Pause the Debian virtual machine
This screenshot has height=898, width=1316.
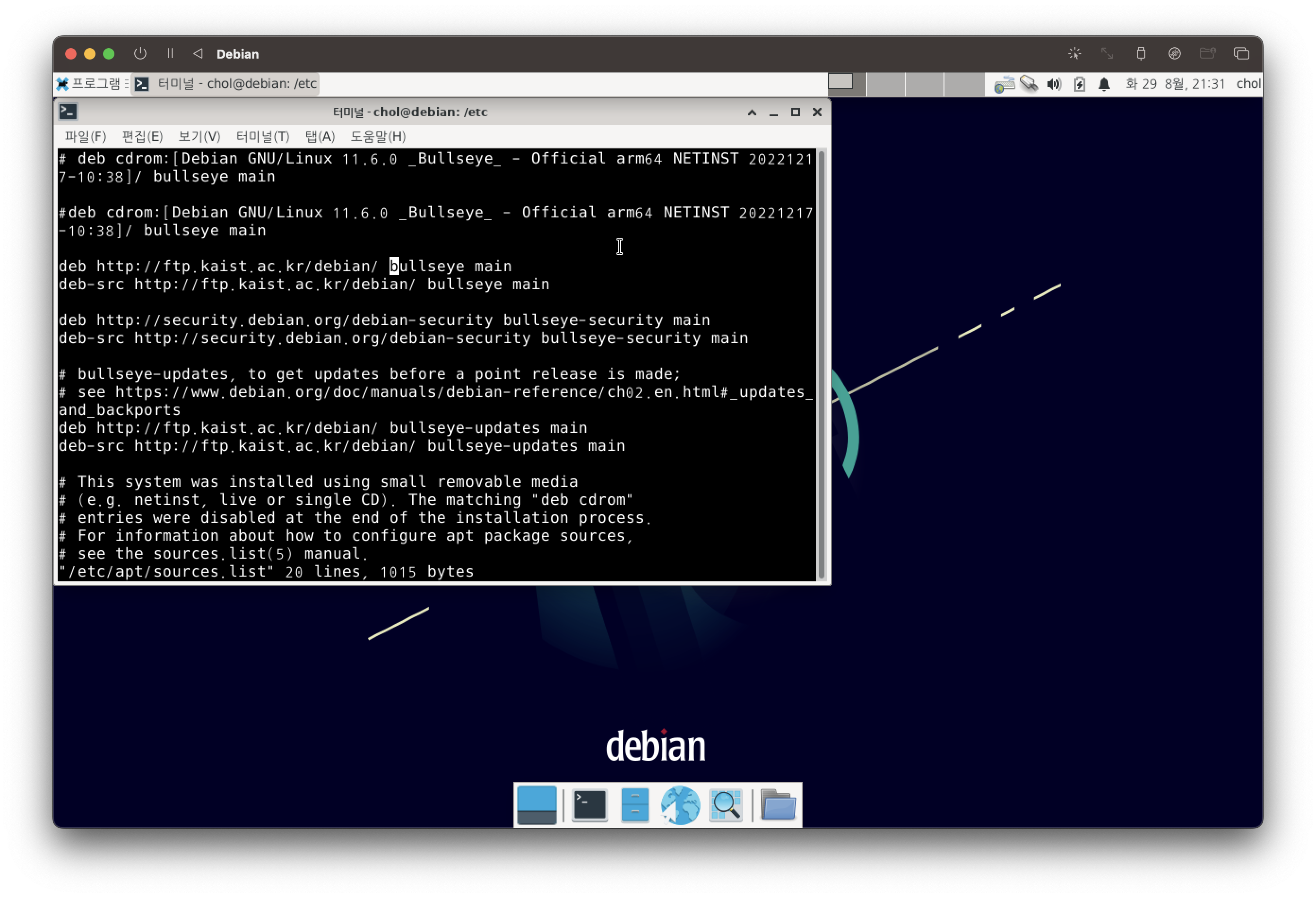170,54
